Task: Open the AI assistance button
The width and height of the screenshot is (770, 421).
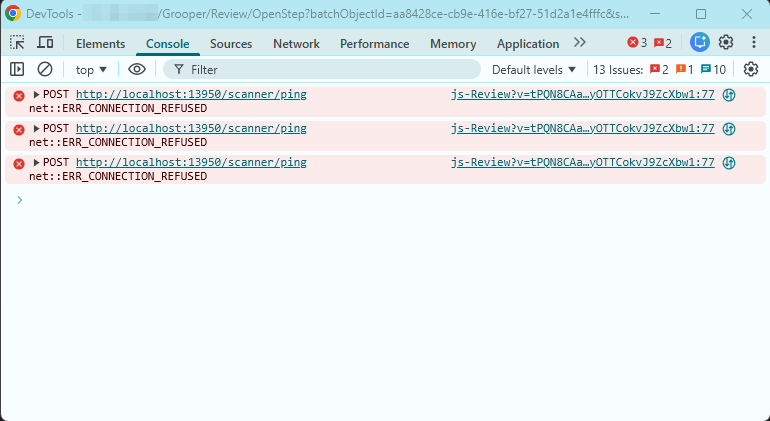Action: (x=699, y=43)
